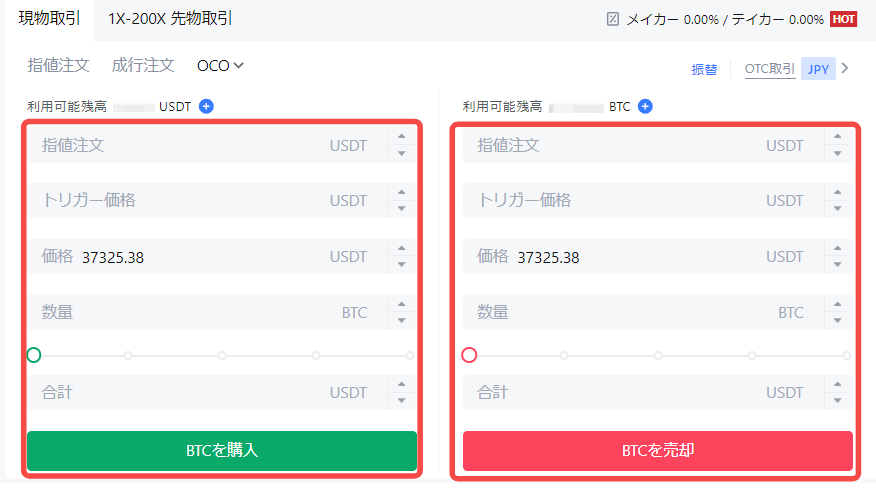Screen dimensions: 876x491
Task: Select the 指値注文 order tab
Action: pos(59,66)
